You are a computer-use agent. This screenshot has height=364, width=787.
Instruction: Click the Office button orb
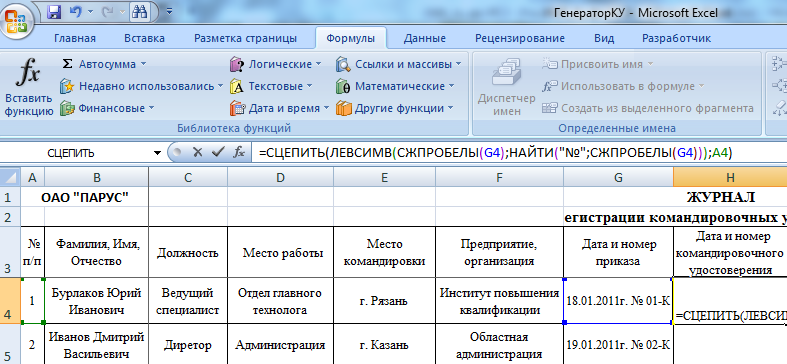(x=17, y=21)
